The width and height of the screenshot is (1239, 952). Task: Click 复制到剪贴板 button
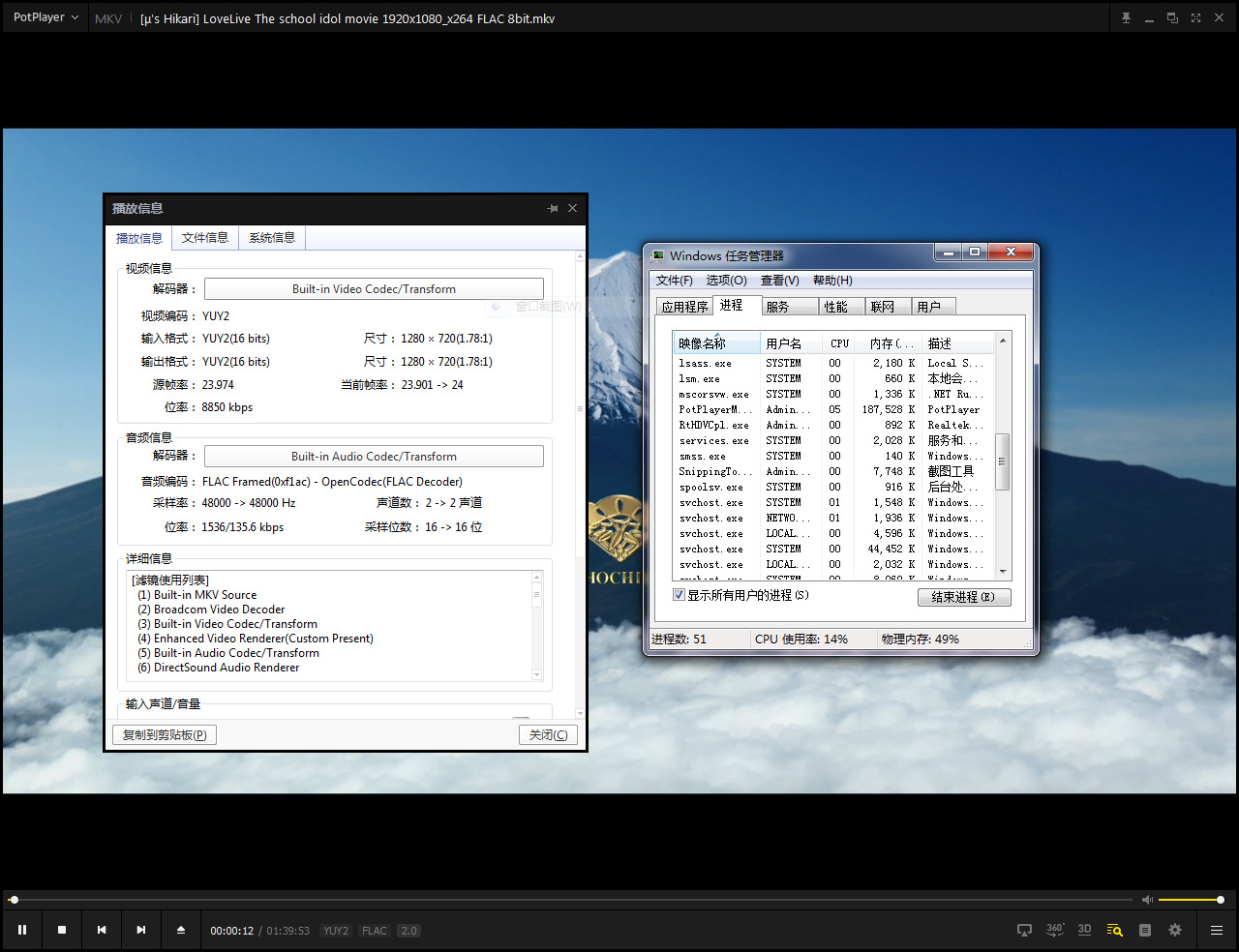(165, 735)
